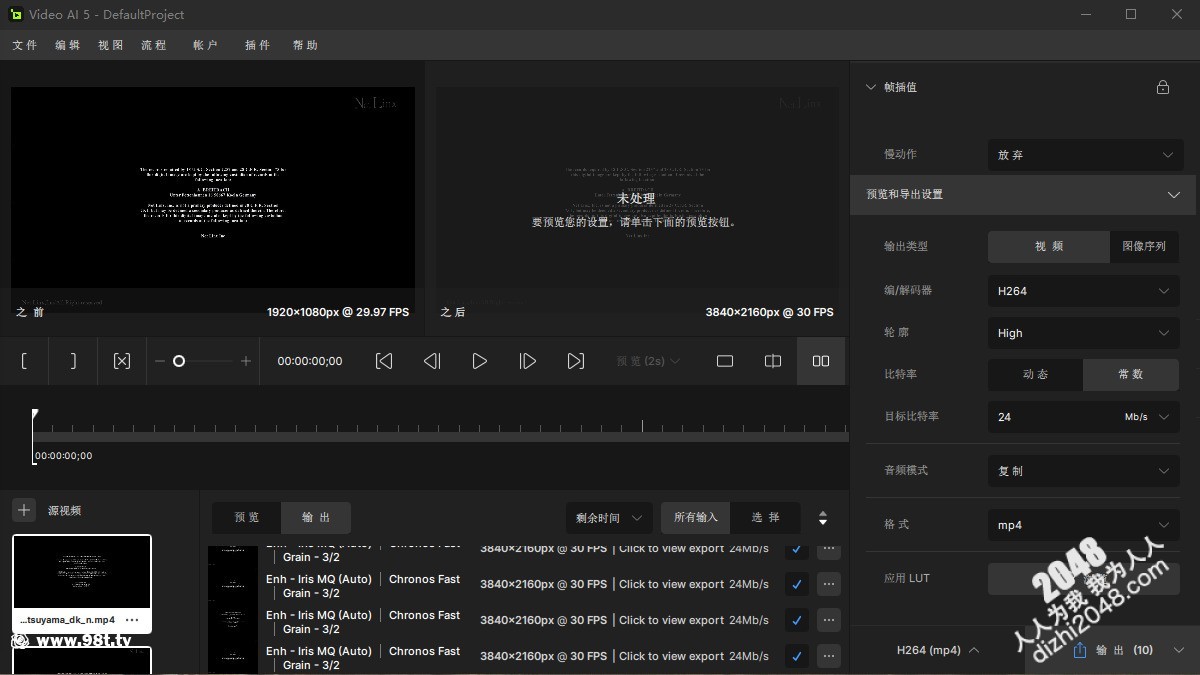Open the 文件 menu
The image size is (1200, 675).
click(25, 45)
